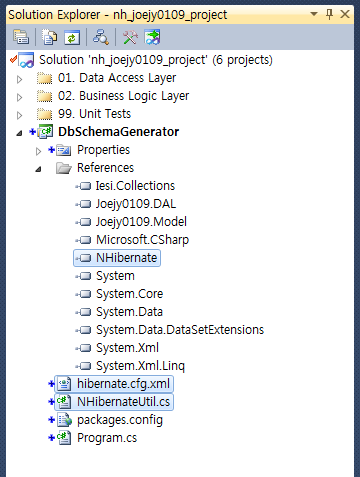Image resolution: width=360 pixels, height=477 pixels.
Task: Select the NHibernate reference
Action: [x=117, y=258]
